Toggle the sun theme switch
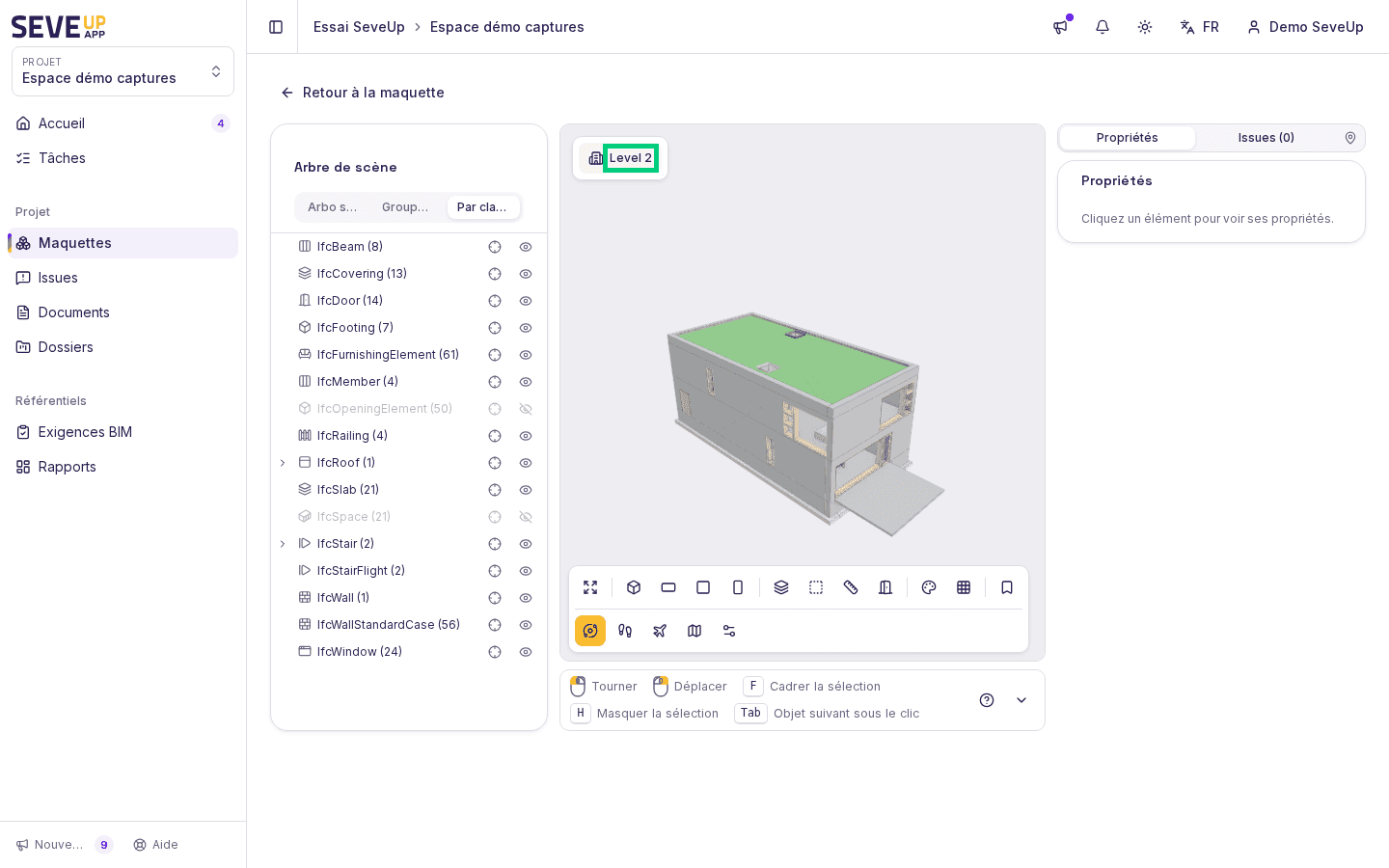Viewport: 1389px width, 868px height. (x=1145, y=27)
